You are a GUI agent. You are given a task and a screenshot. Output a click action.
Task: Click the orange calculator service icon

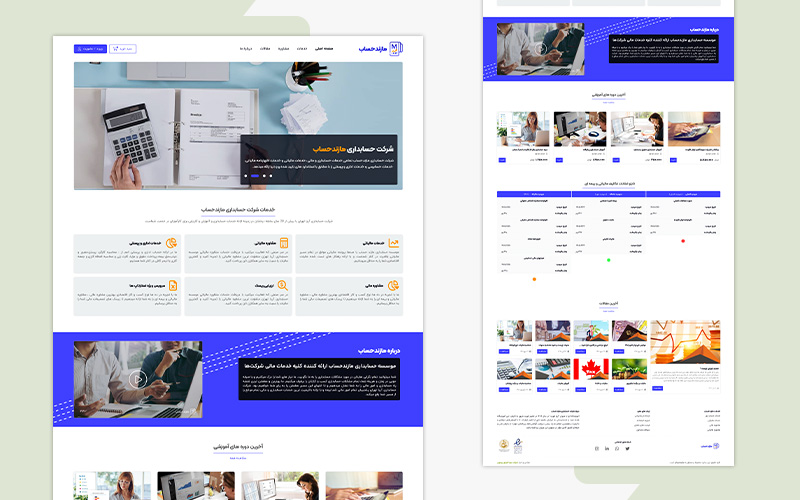284,243
